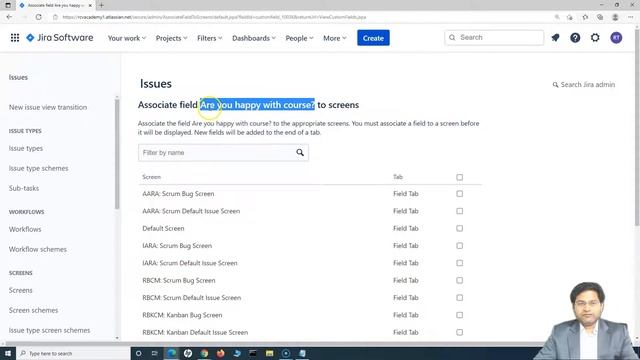Open the Jira app switcher grid
The image size is (640, 360).
click(x=15, y=38)
